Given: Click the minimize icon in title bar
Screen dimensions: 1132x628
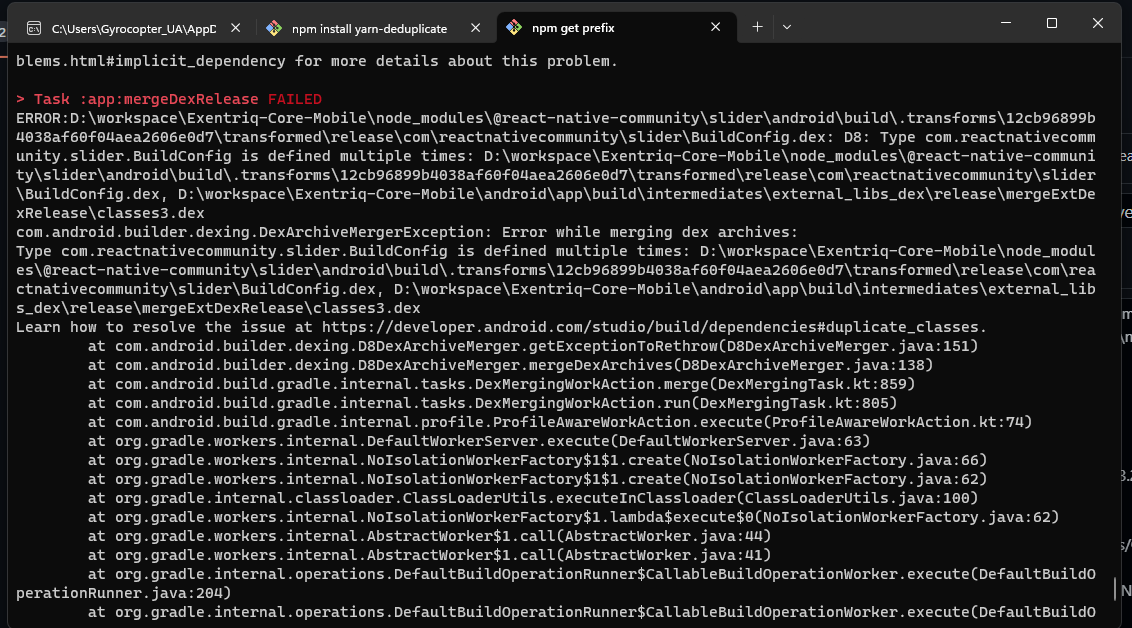Looking at the screenshot, I should (1004, 22).
